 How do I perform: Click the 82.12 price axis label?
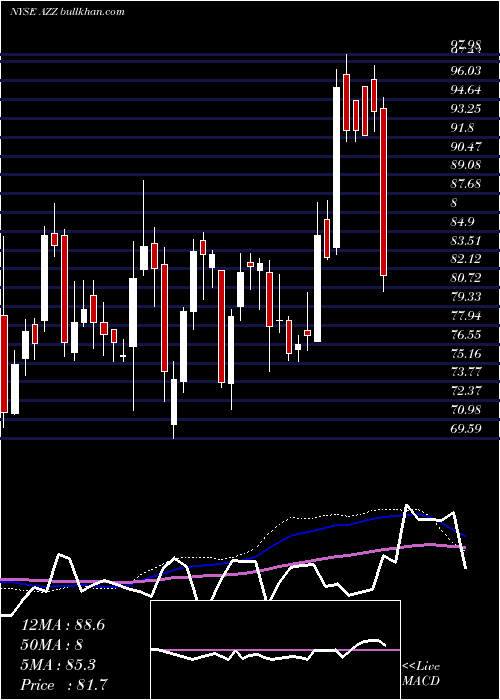coord(466,259)
